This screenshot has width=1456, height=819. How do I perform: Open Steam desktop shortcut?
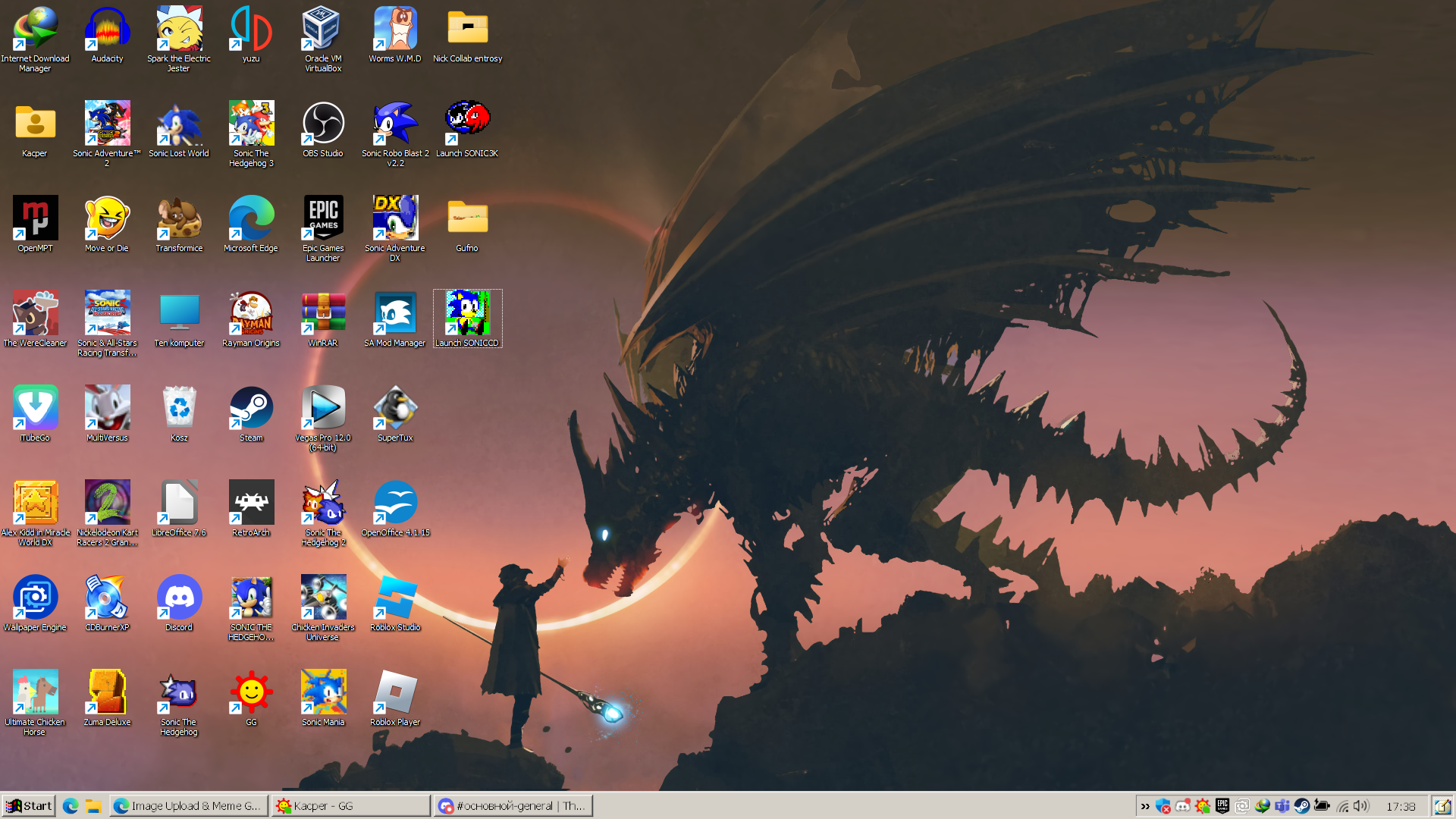251,414
